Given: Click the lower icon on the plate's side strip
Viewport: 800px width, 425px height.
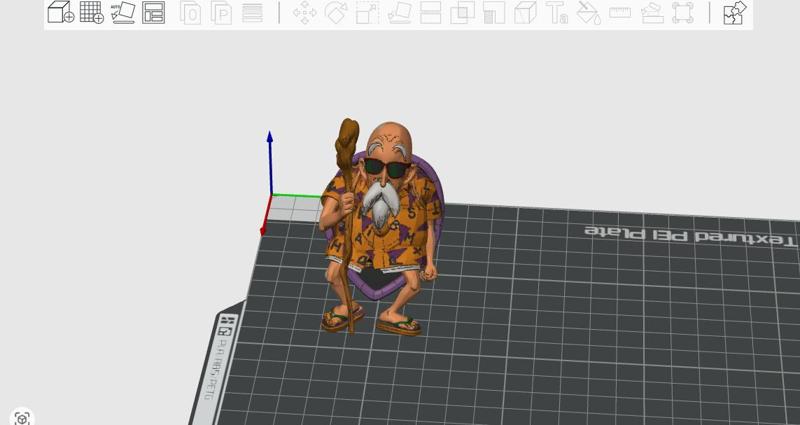Looking at the screenshot, I should (x=225, y=332).
